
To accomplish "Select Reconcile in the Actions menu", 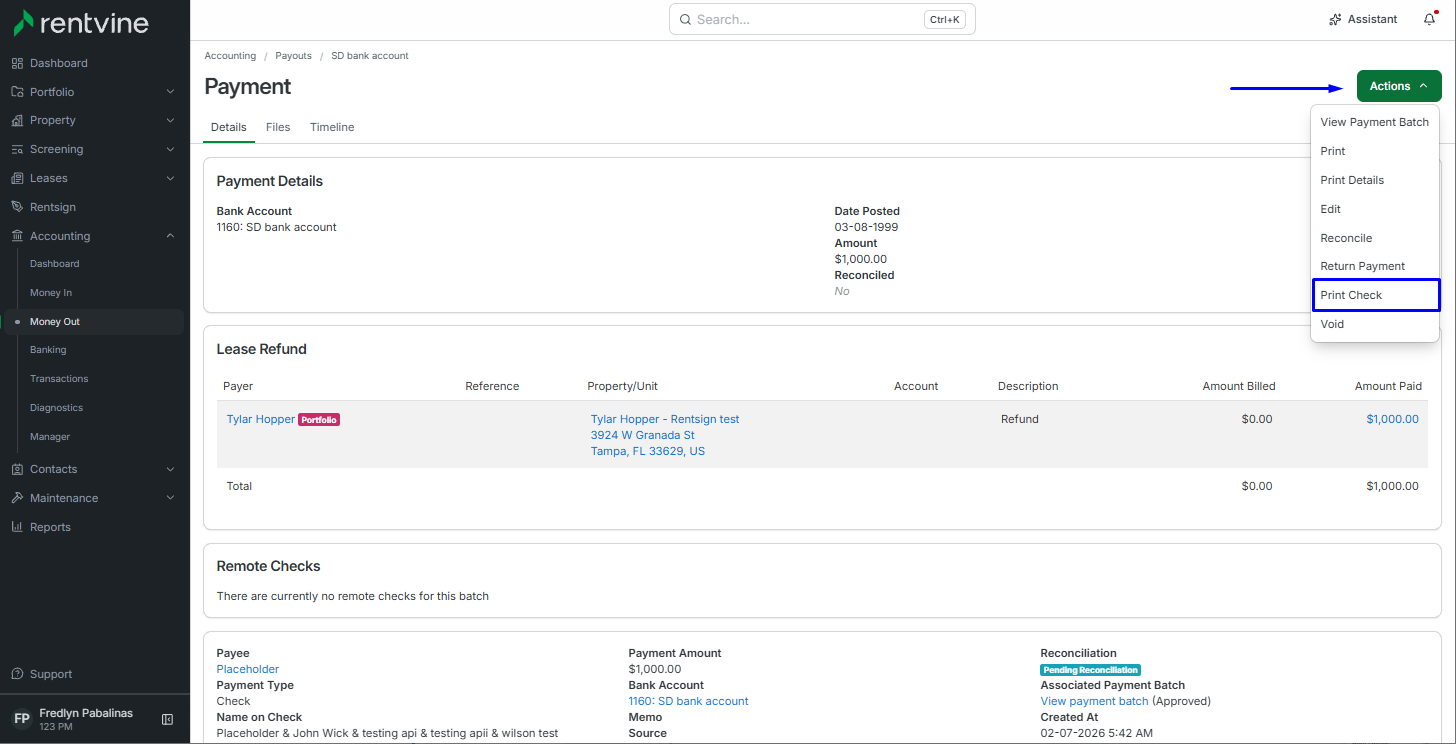I will click(1375, 238).
